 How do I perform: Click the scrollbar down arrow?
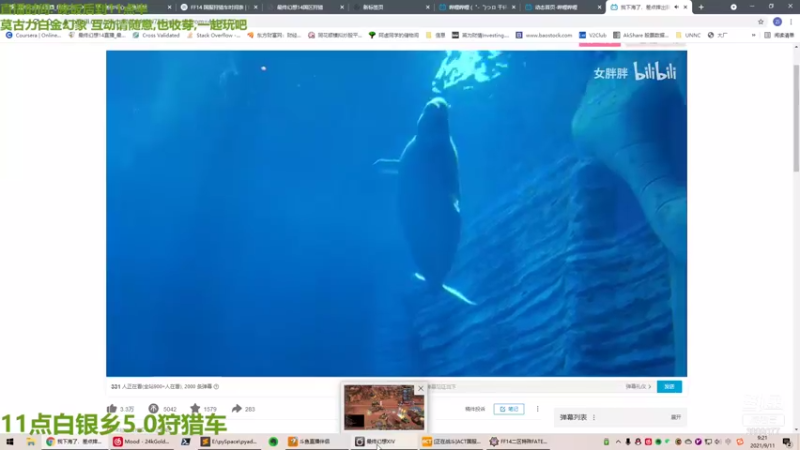coord(796,430)
